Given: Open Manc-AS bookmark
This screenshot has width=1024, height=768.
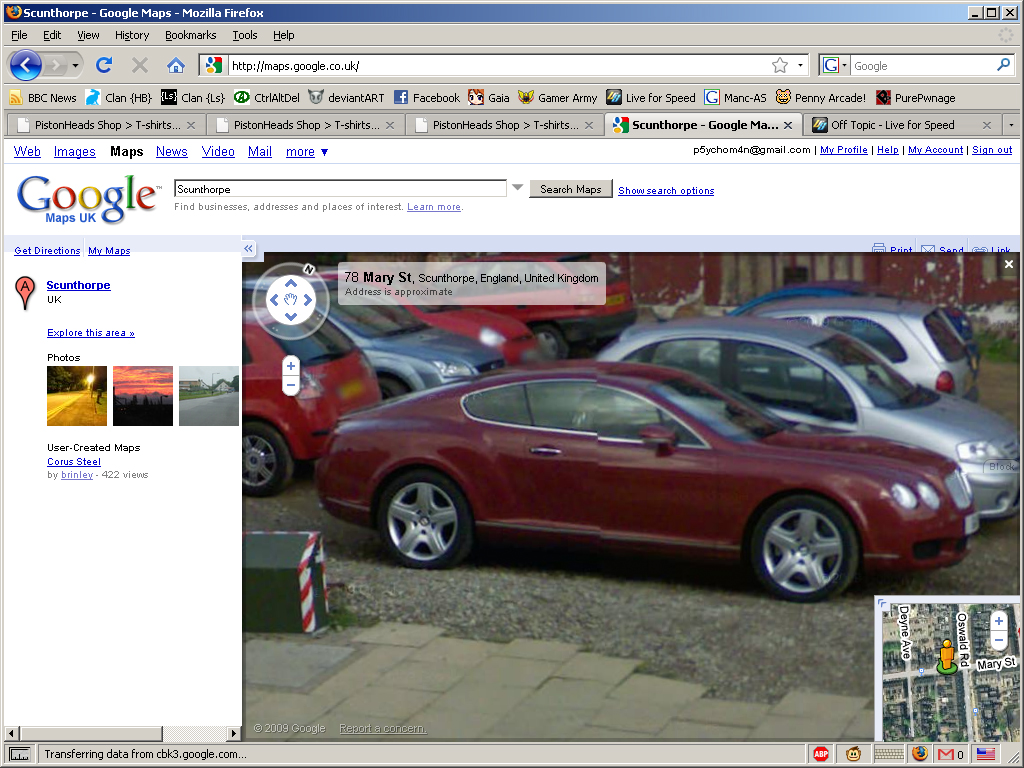Looking at the screenshot, I should point(735,98).
